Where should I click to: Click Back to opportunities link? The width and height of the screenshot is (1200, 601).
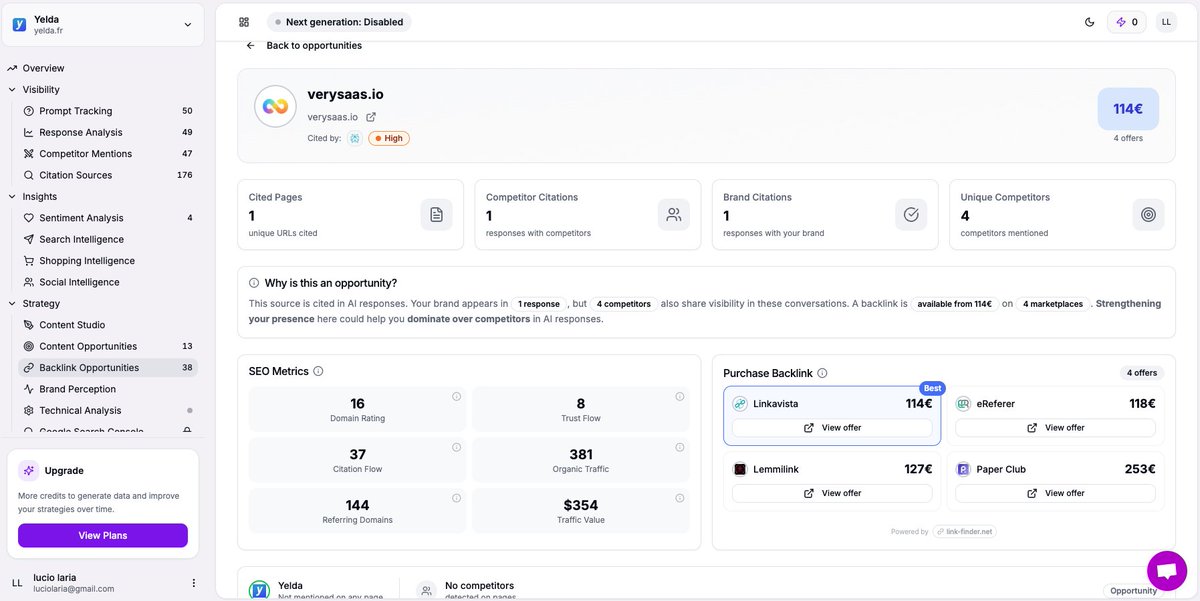coord(314,45)
